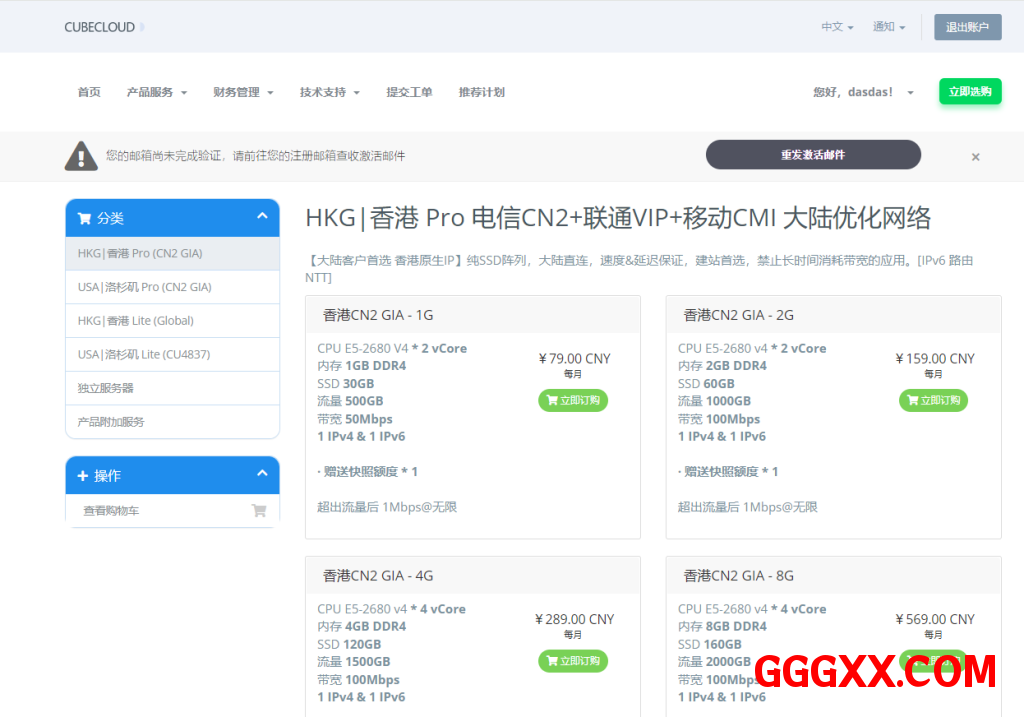Dismiss the email verification alert

tap(975, 157)
